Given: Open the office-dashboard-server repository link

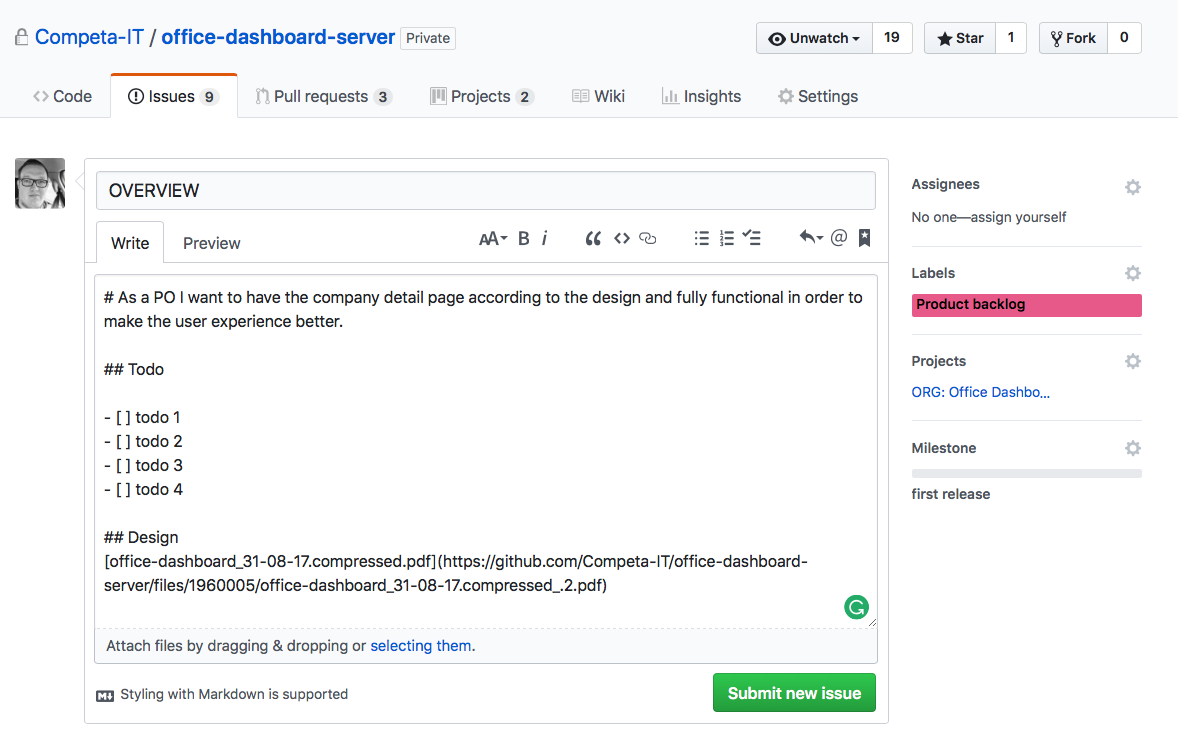Looking at the screenshot, I should [x=278, y=37].
